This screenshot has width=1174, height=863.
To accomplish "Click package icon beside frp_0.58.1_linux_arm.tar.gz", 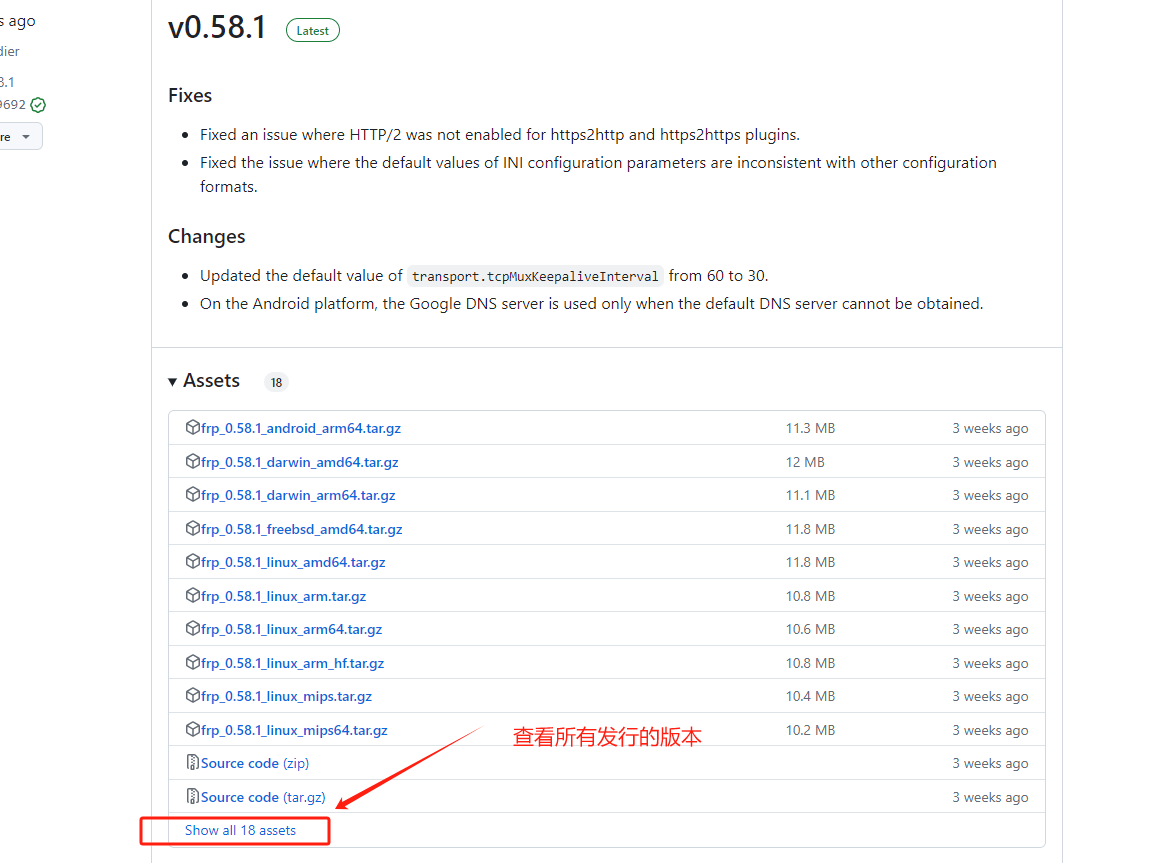I will click(x=193, y=596).
